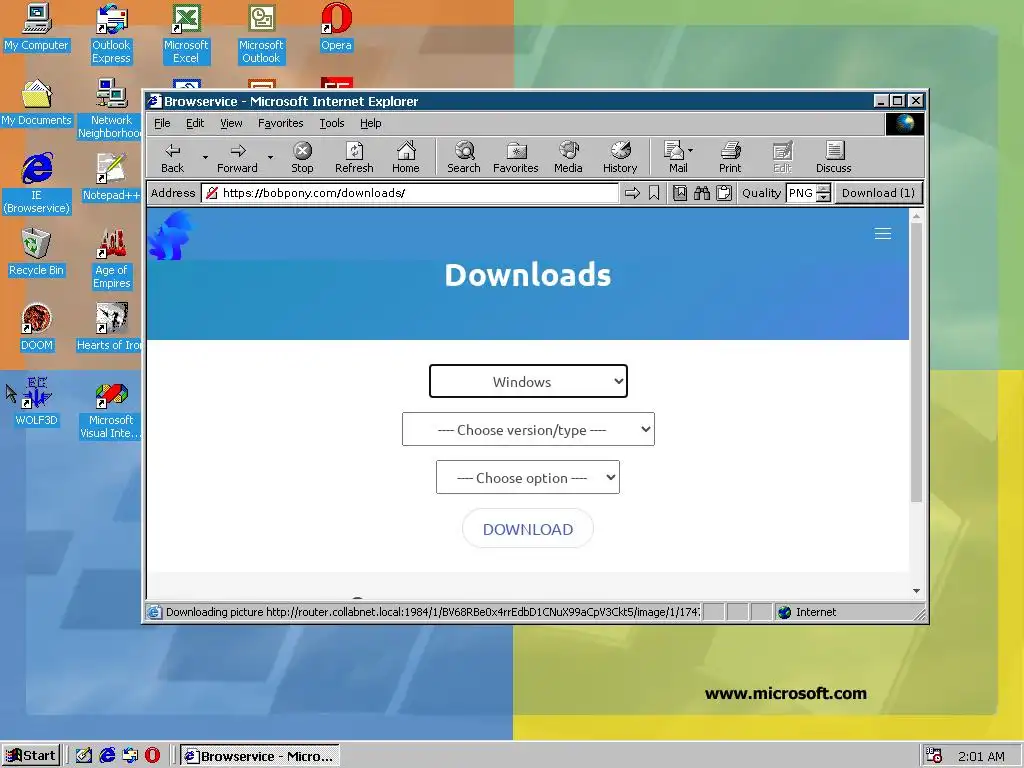Open the Choose option dropdown
This screenshot has width=1024, height=768.
(528, 477)
